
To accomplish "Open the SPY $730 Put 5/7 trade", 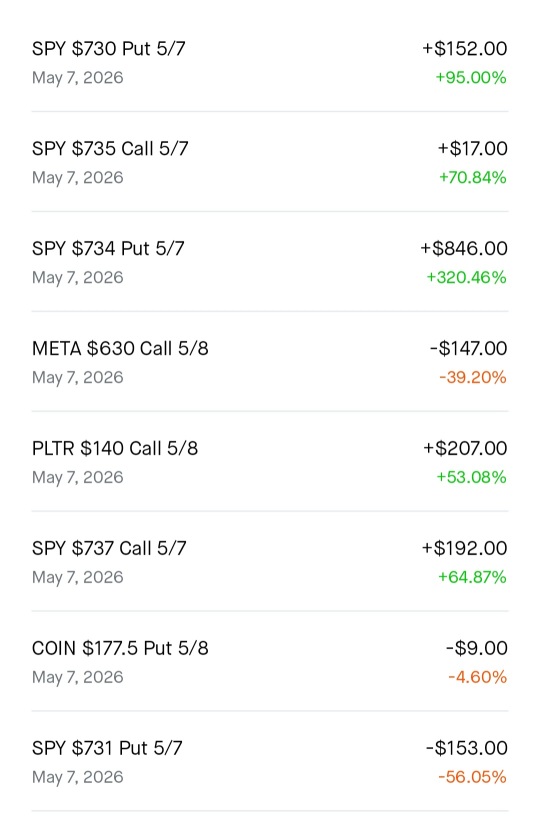I will (269, 62).
